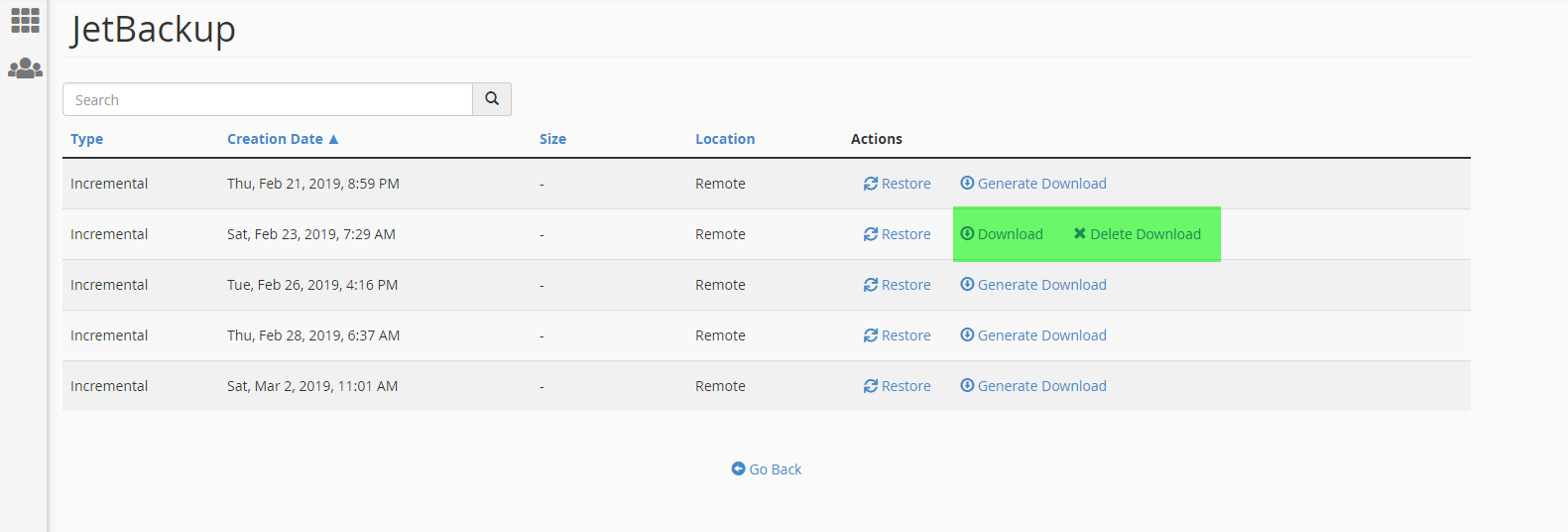
Task: Generate Download for Mar 2 backup
Action: (x=1033, y=386)
